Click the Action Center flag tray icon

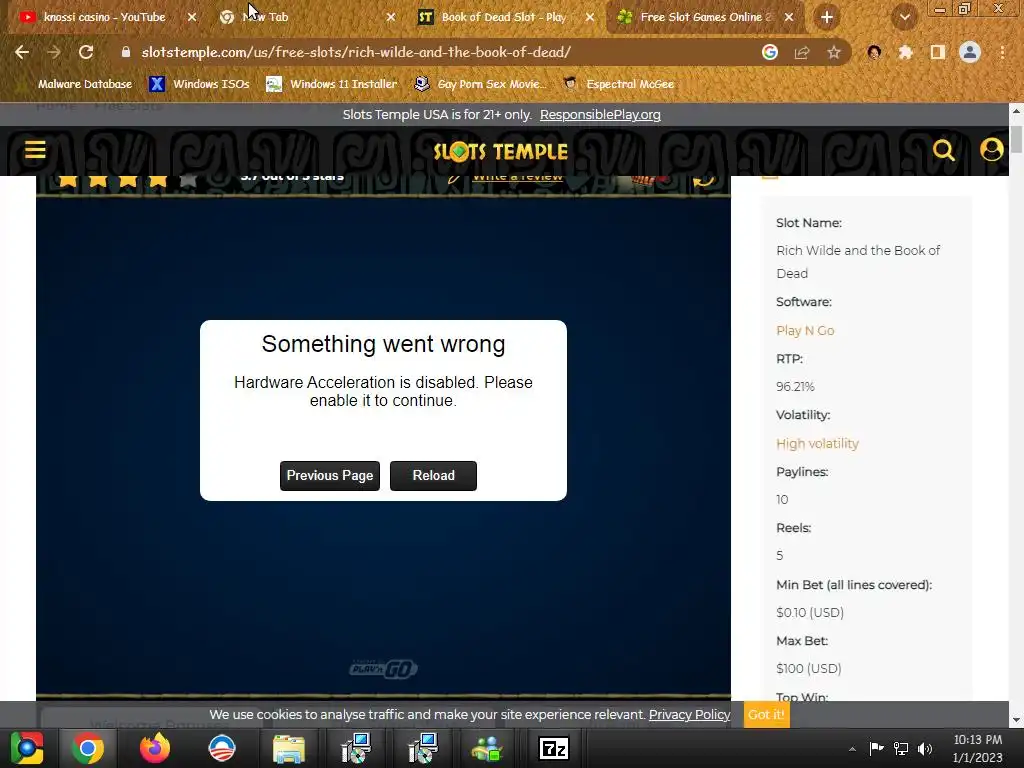(876, 748)
